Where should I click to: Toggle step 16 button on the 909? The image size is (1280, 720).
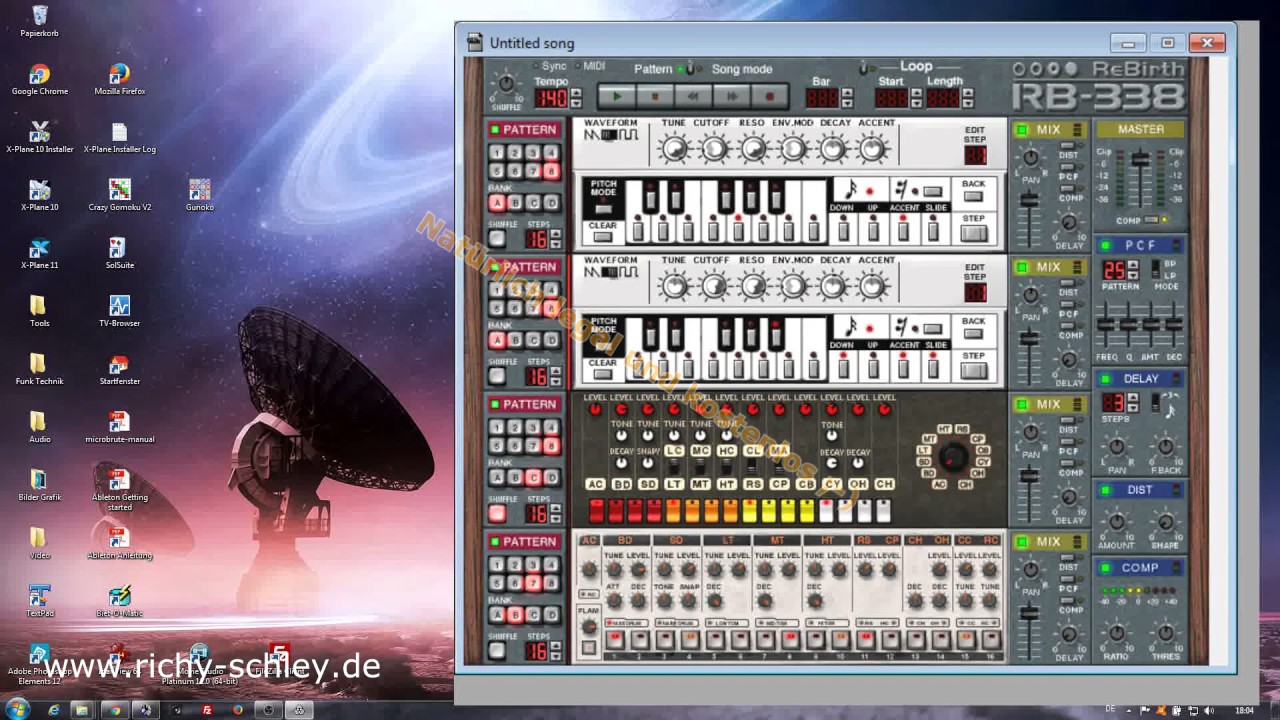click(991, 640)
